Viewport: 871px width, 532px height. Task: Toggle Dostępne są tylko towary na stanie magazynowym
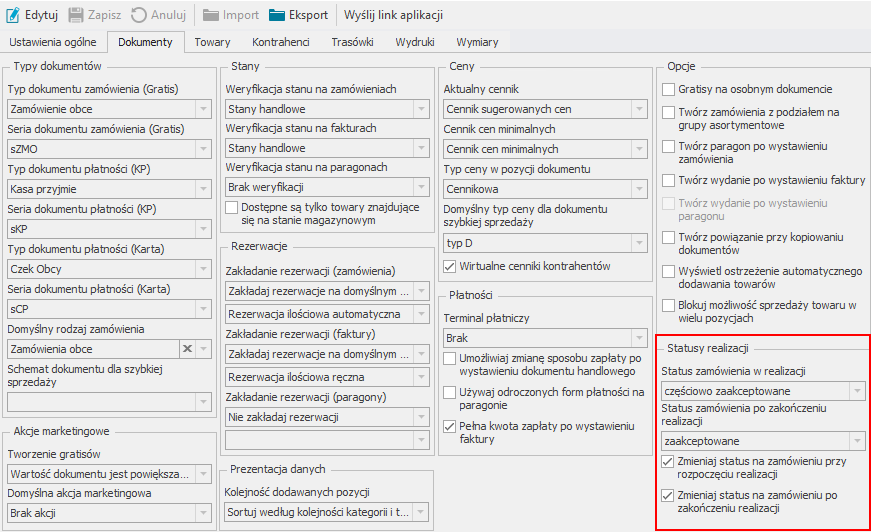point(231,208)
